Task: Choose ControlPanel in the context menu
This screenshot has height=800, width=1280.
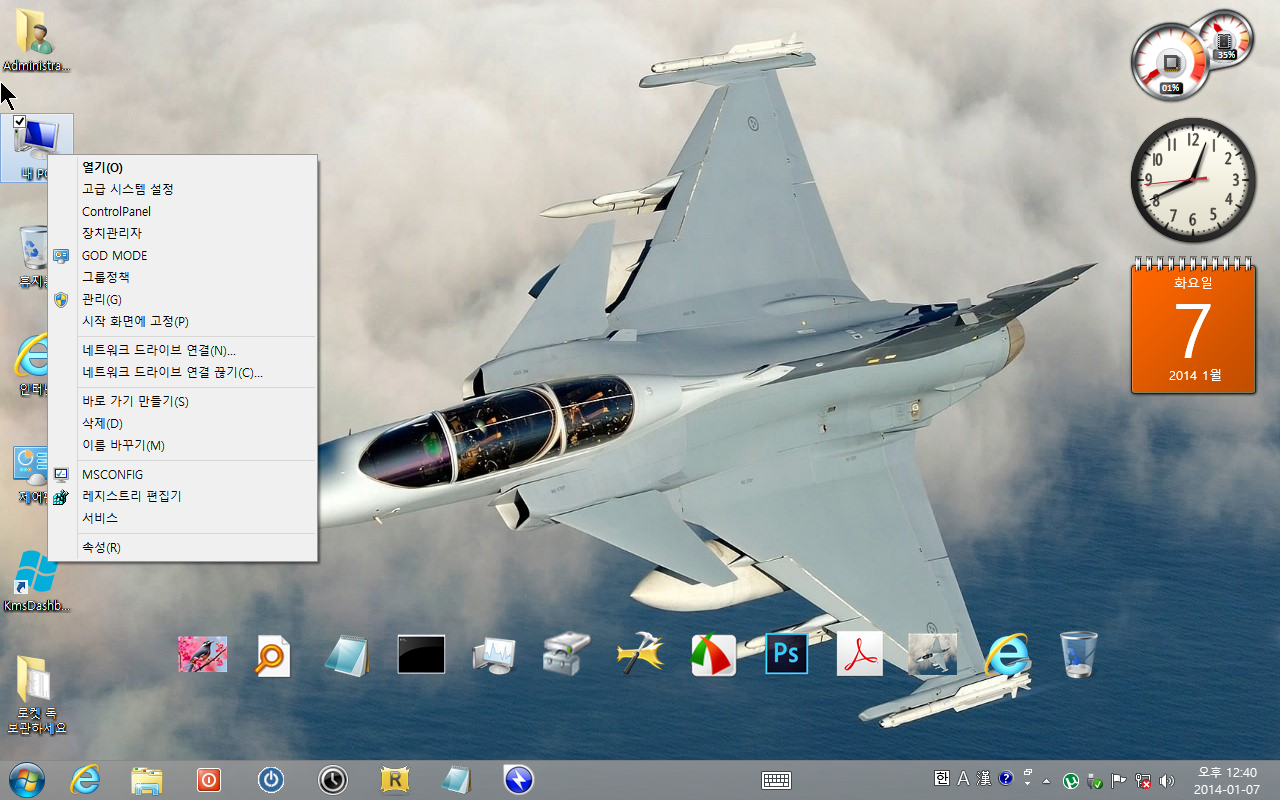Action: tap(182, 211)
